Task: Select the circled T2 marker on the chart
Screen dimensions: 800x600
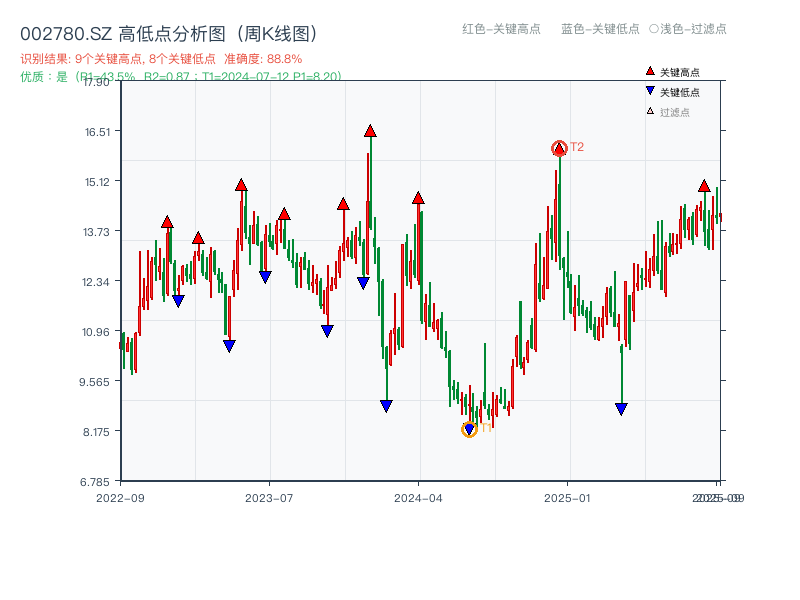Action: (558, 148)
